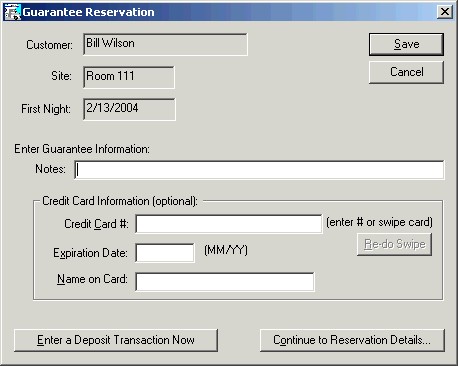Focus the Notes text field
Screen dimensions: 458x366
click(259, 170)
